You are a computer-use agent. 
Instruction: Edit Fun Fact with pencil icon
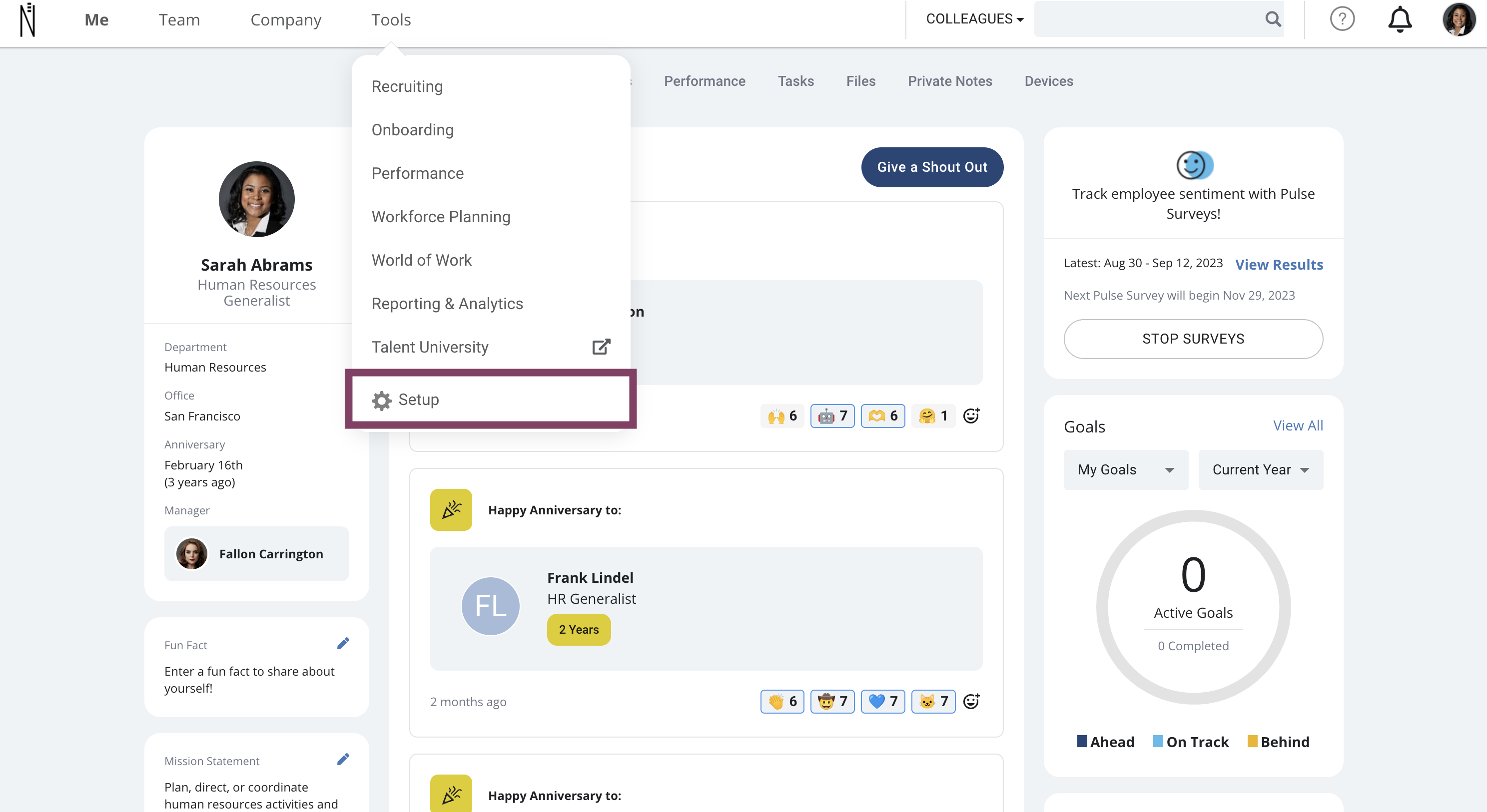pos(343,644)
